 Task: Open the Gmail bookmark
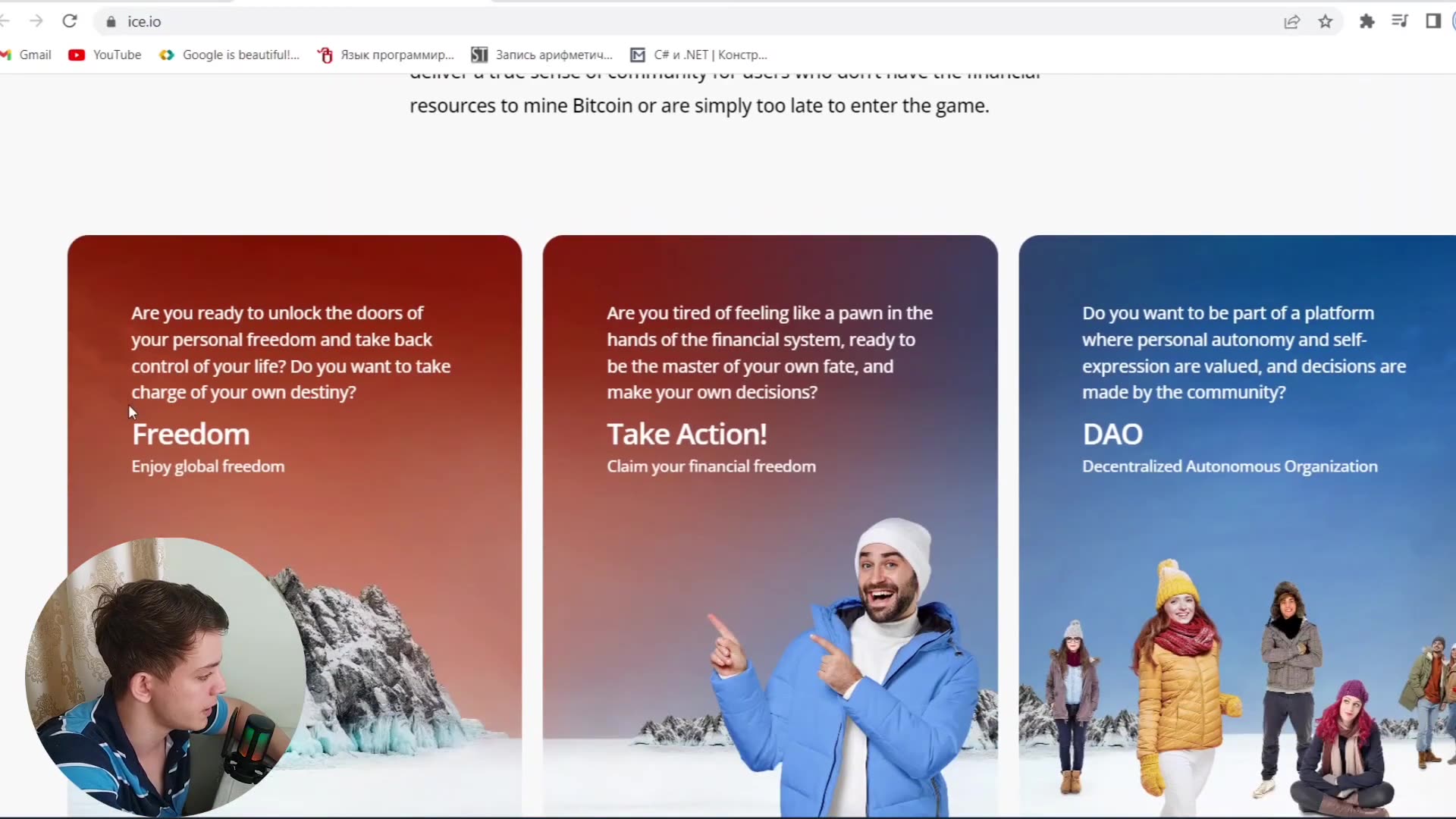coord(27,55)
